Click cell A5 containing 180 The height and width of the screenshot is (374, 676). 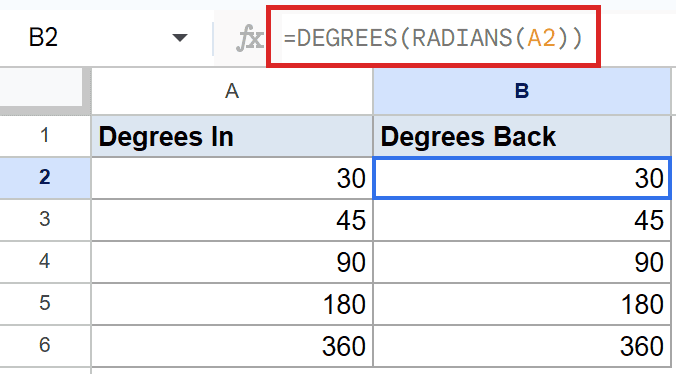tap(232, 303)
